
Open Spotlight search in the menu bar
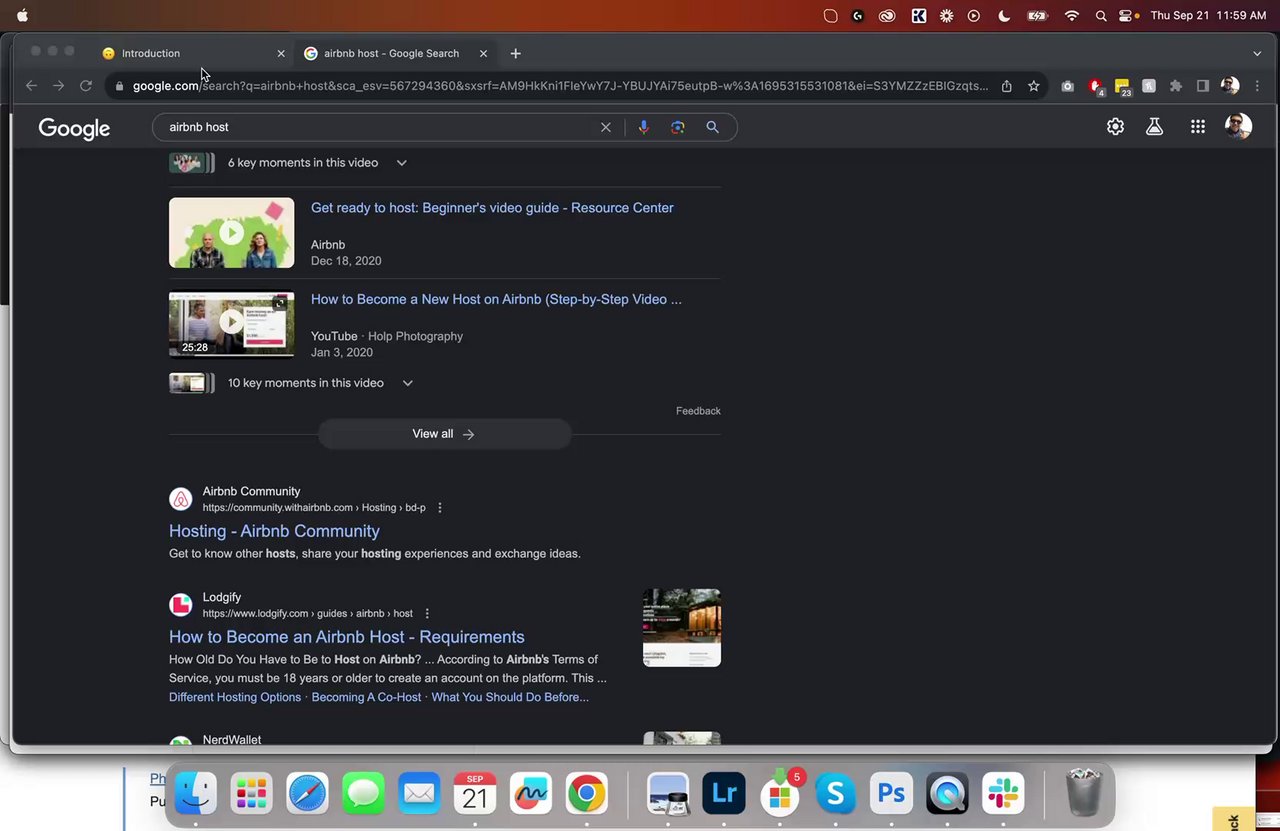pos(1101,15)
